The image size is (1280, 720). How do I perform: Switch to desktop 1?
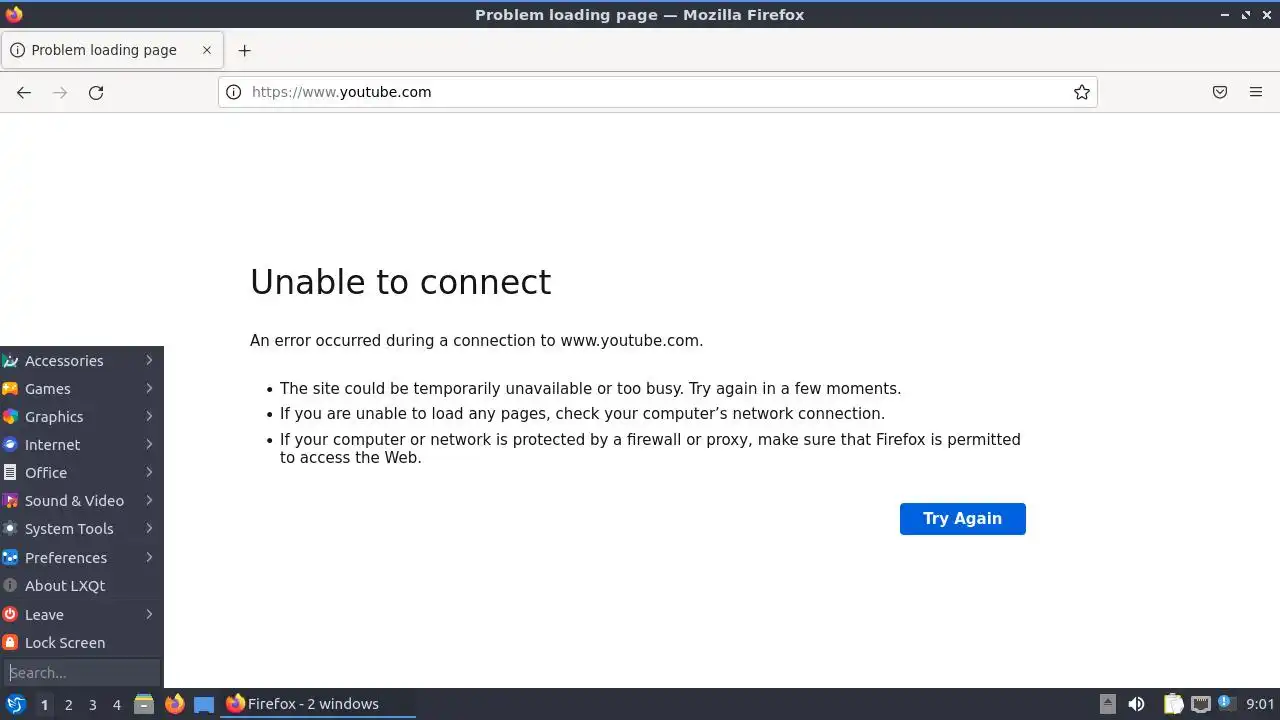coord(44,704)
